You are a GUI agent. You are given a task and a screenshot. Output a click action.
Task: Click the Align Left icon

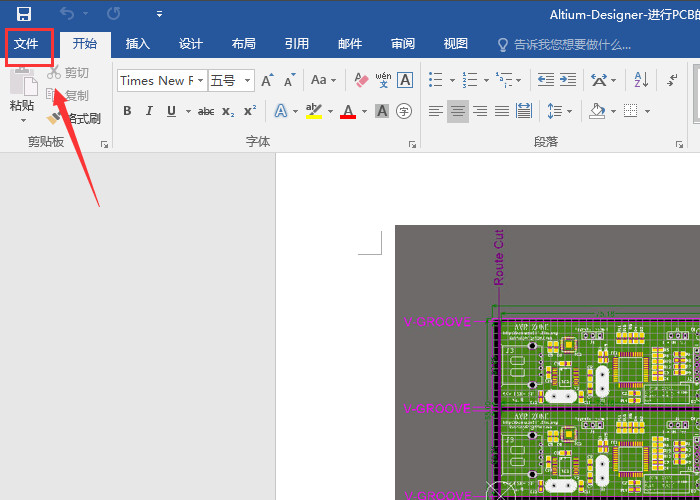(436, 111)
